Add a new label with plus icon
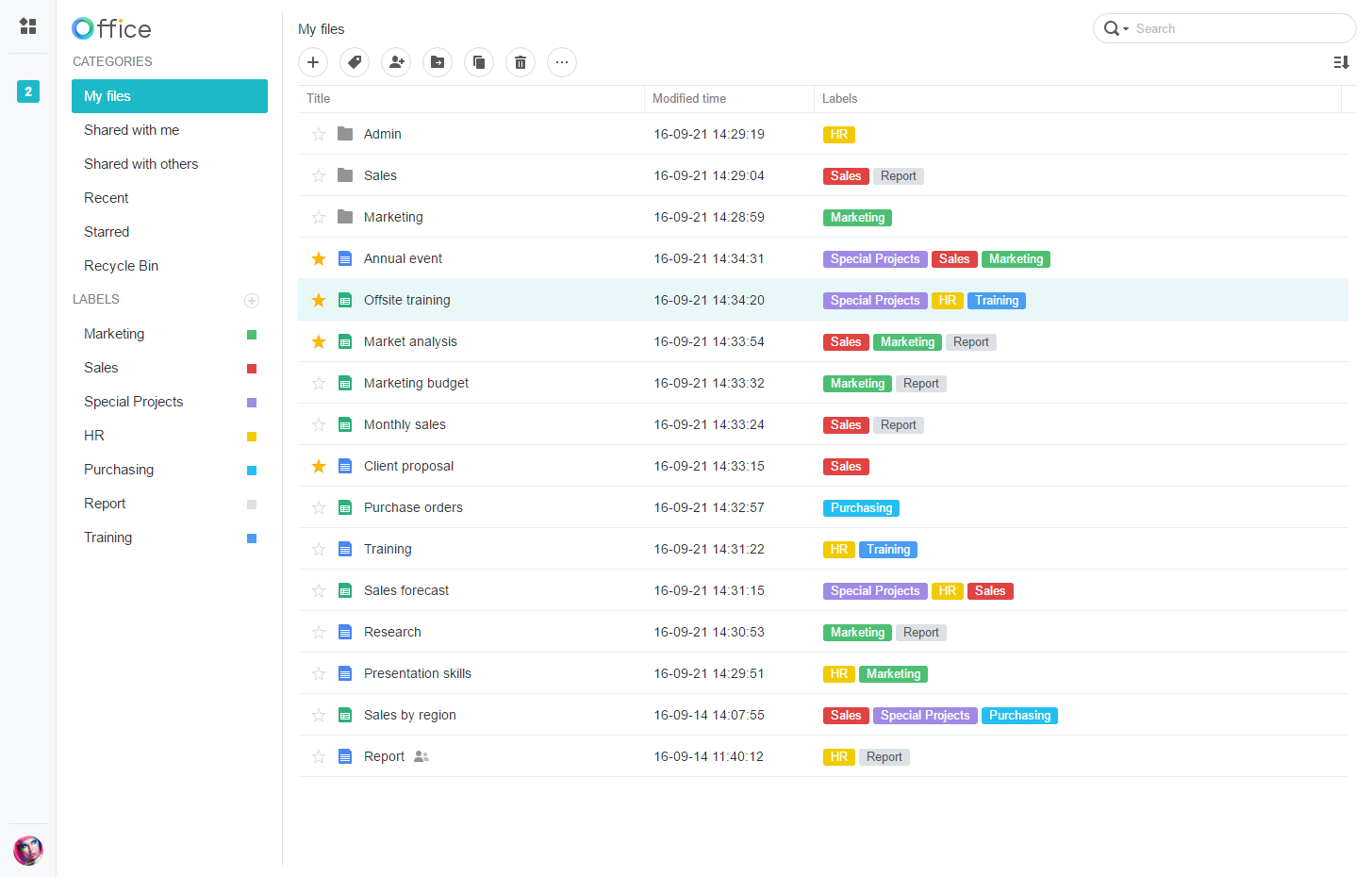This screenshot has height=877, width=1372. pyautogui.click(x=252, y=301)
